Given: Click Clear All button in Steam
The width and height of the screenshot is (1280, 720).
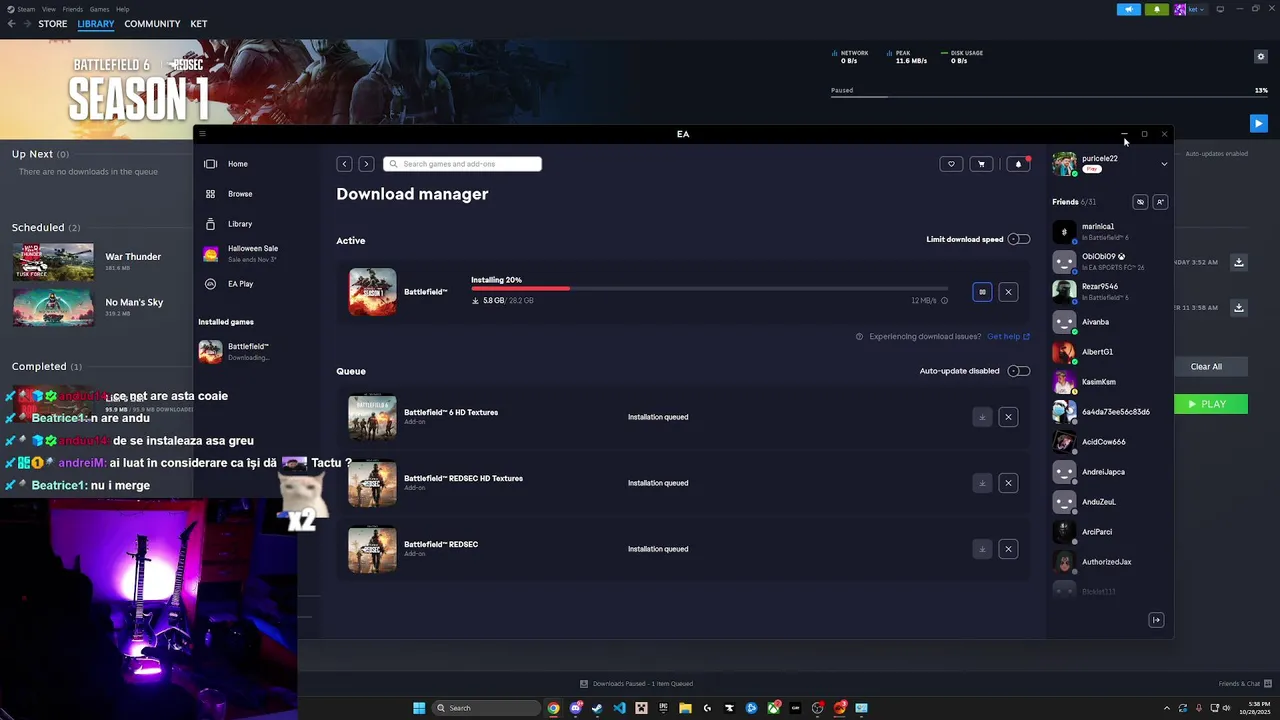Looking at the screenshot, I should (x=1206, y=367).
